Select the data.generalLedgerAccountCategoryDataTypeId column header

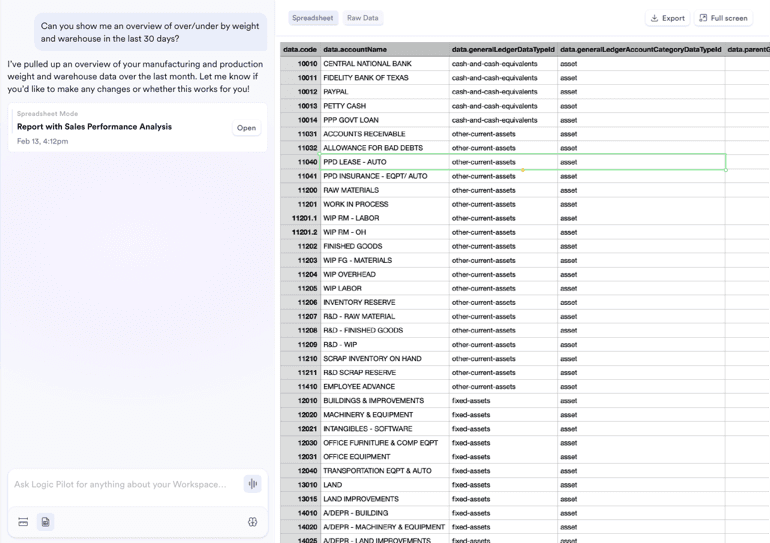641,50
